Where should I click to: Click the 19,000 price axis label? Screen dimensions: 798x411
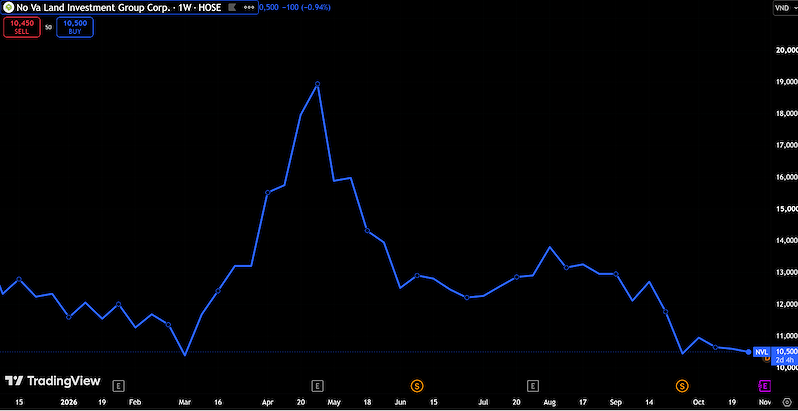click(785, 82)
